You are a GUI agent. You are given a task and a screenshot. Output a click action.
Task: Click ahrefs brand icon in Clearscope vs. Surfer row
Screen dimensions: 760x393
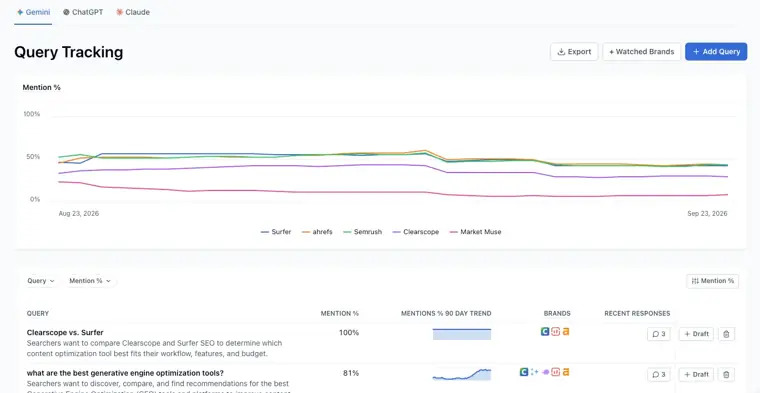(x=566, y=332)
